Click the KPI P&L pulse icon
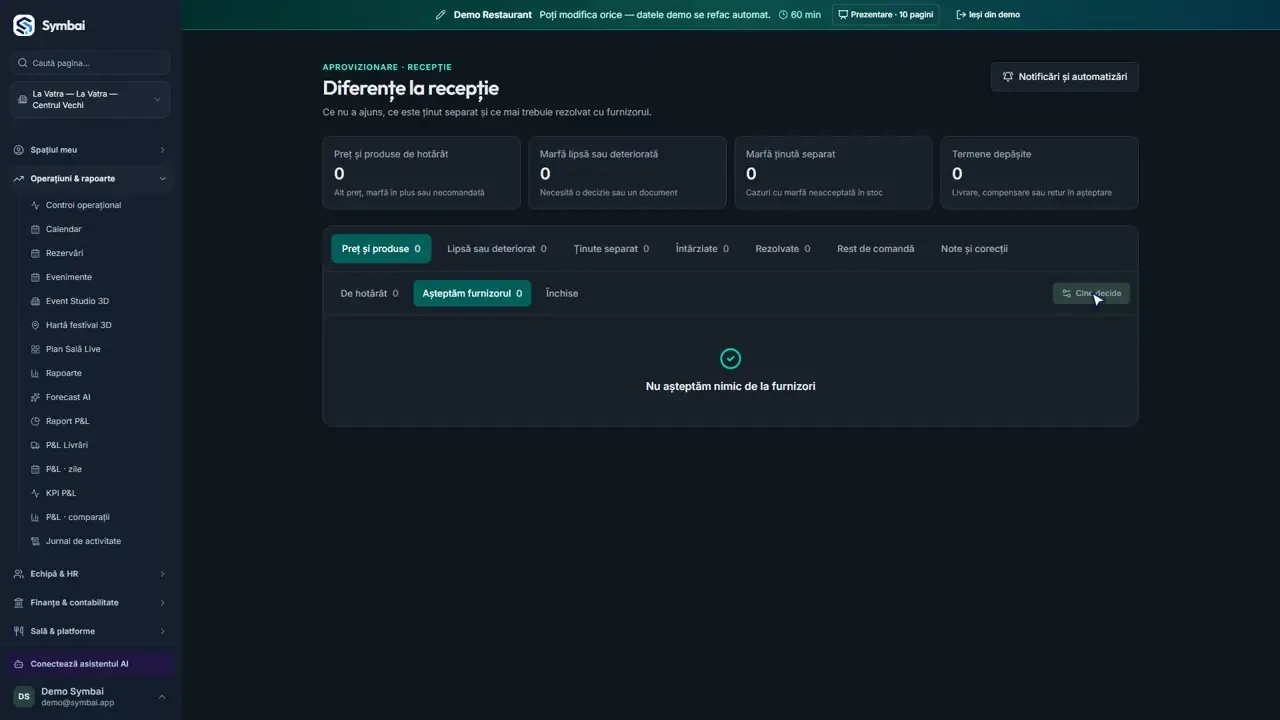1280x720 pixels. click(x=36, y=493)
